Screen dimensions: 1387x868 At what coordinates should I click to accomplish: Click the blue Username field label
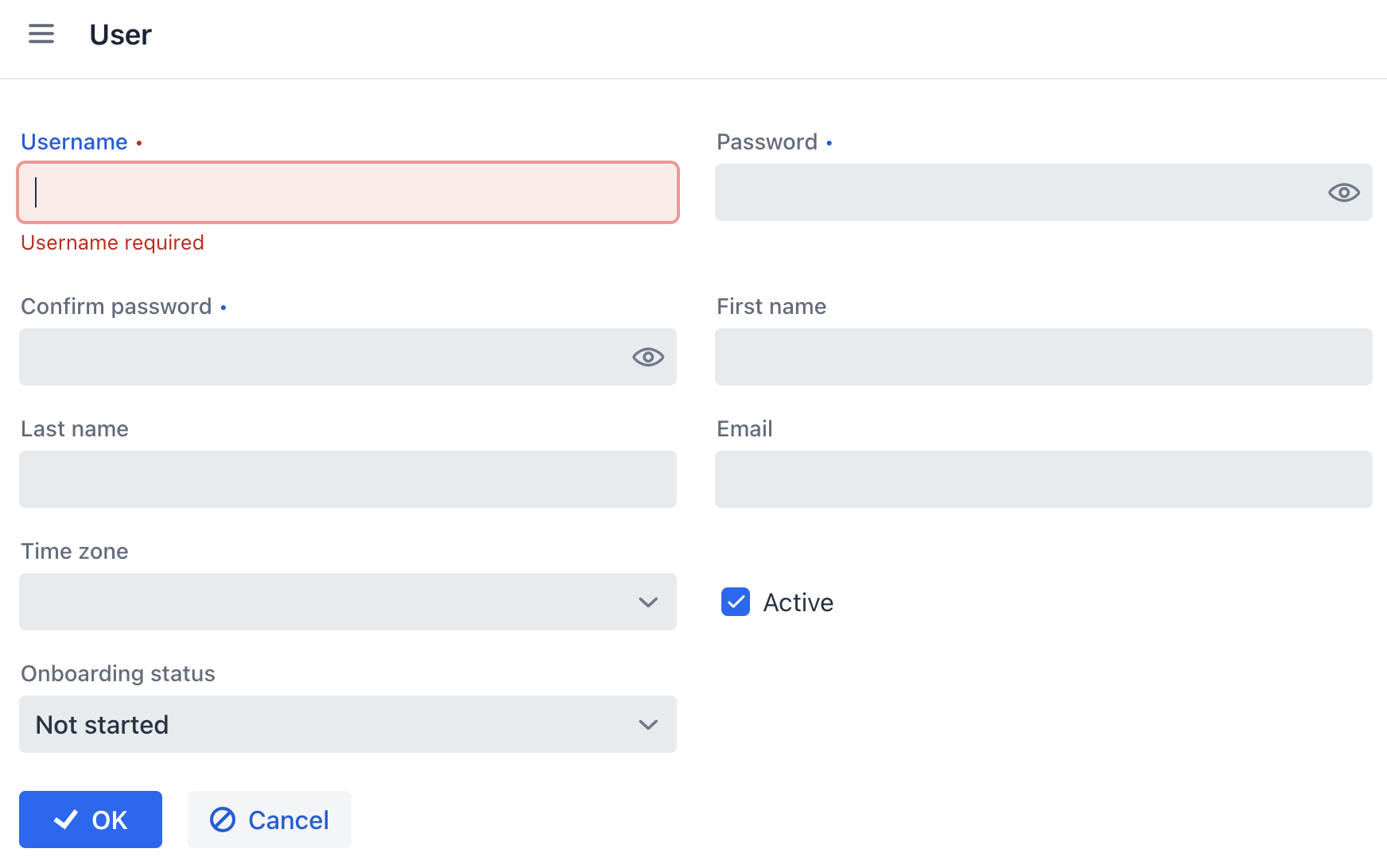click(x=74, y=141)
